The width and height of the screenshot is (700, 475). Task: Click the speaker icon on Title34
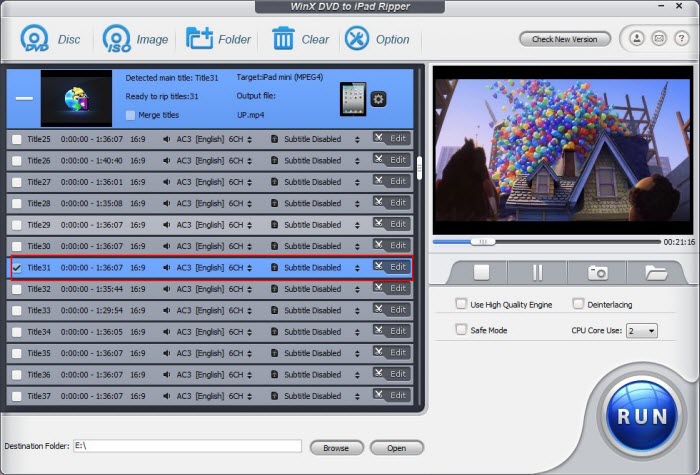[167, 332]
